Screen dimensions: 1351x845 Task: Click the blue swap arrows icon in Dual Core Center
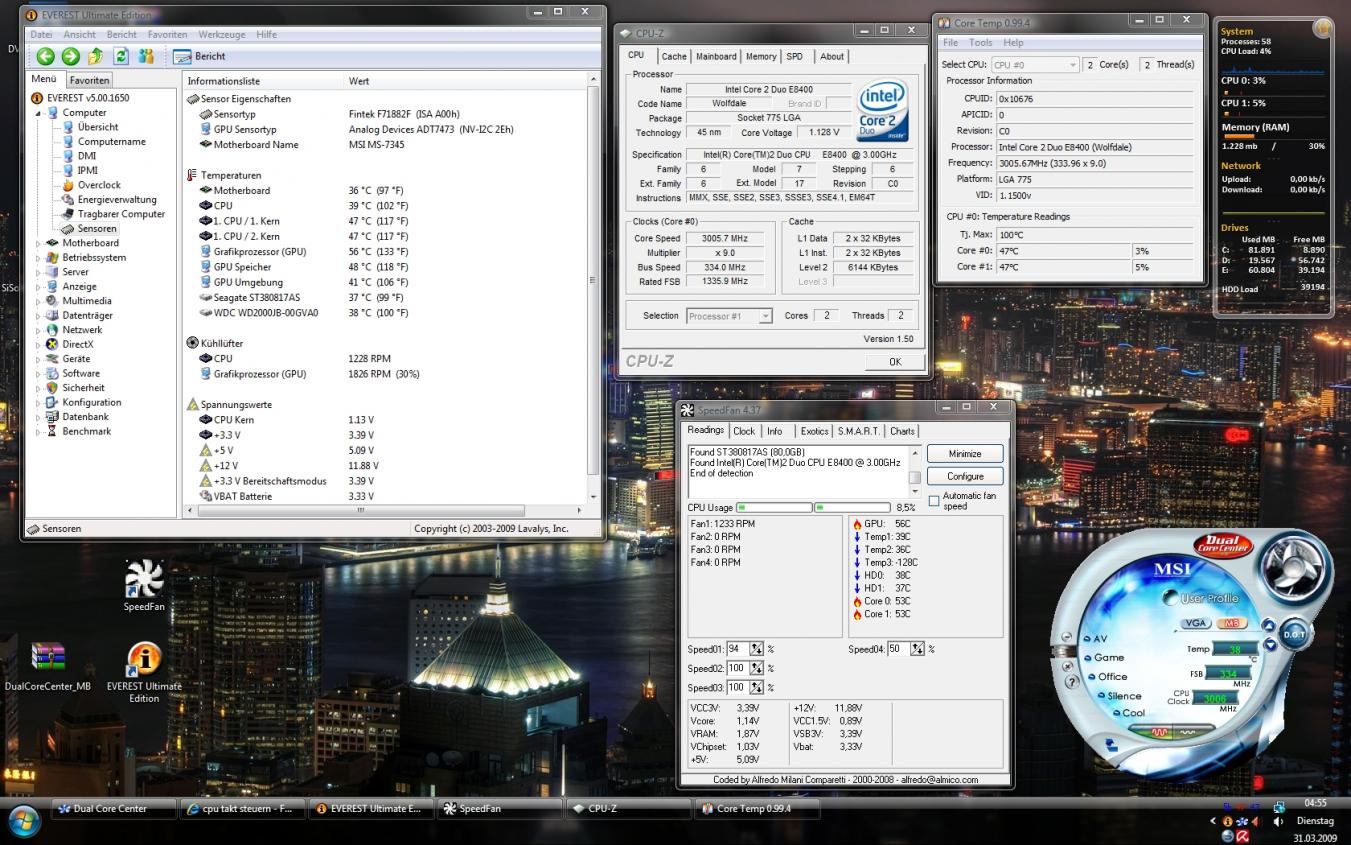click(x=1111, y=744)
